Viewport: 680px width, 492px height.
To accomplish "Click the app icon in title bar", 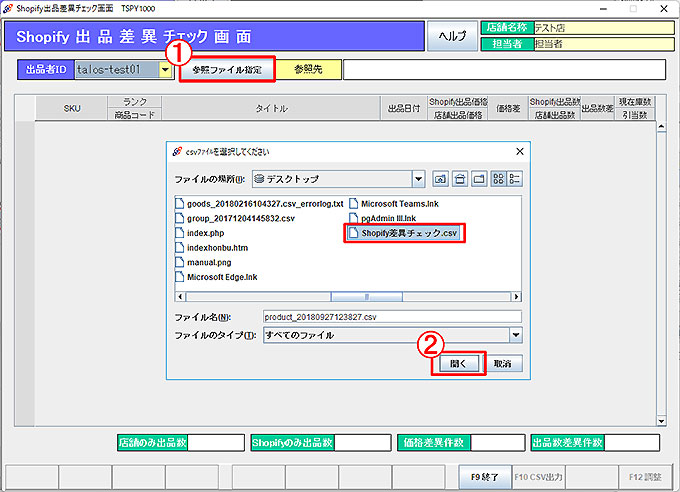I will click(x=7, y=8).
